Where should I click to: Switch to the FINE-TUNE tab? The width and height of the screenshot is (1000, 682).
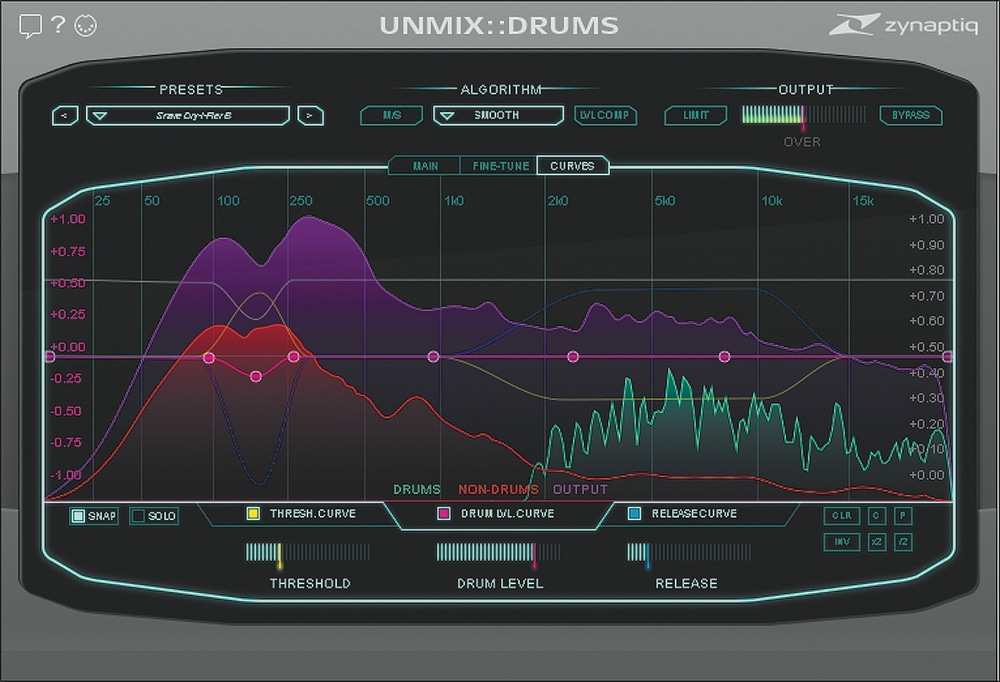[x=500, y=166]
